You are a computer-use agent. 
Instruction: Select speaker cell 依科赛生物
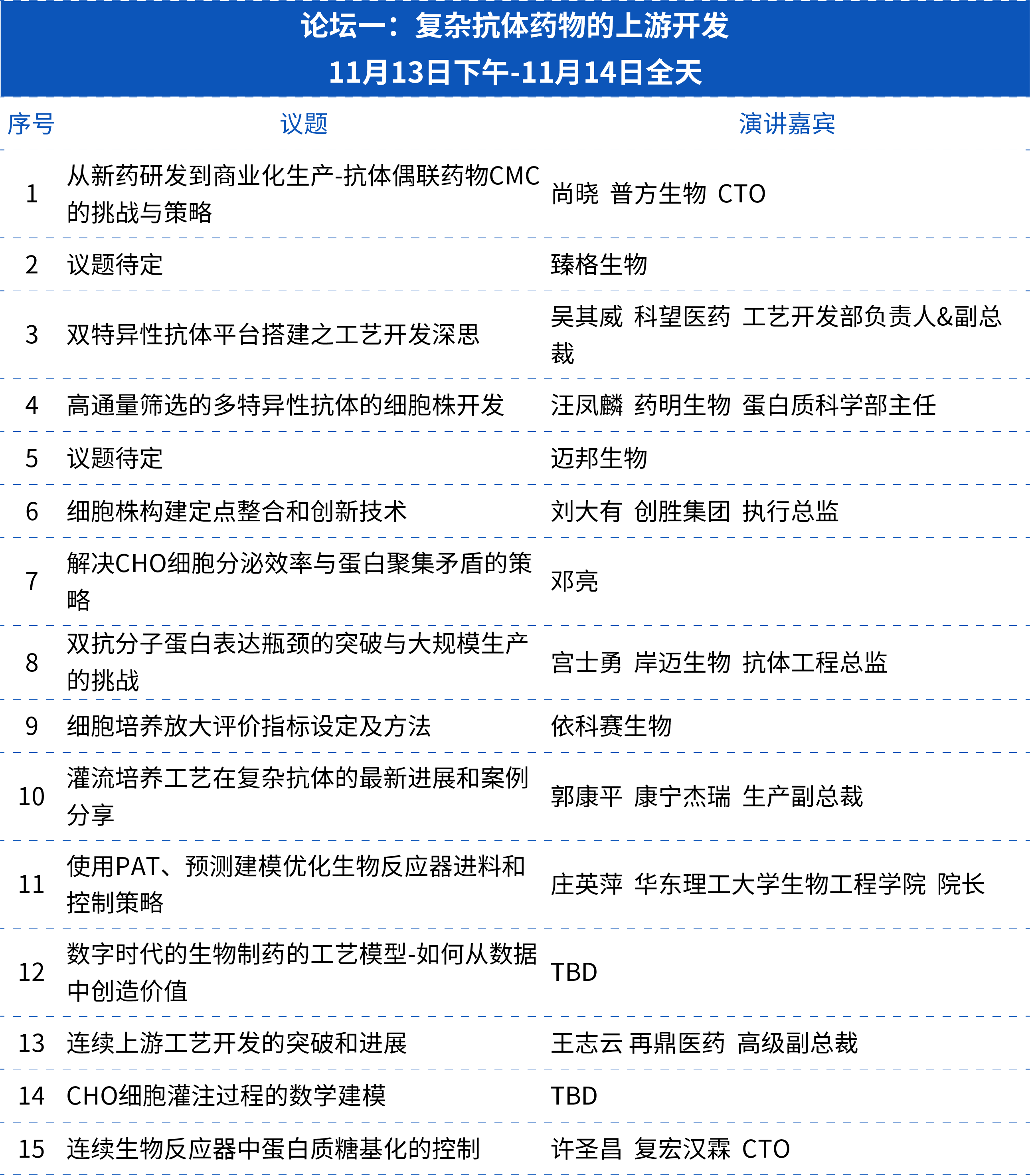coord(611,726)
